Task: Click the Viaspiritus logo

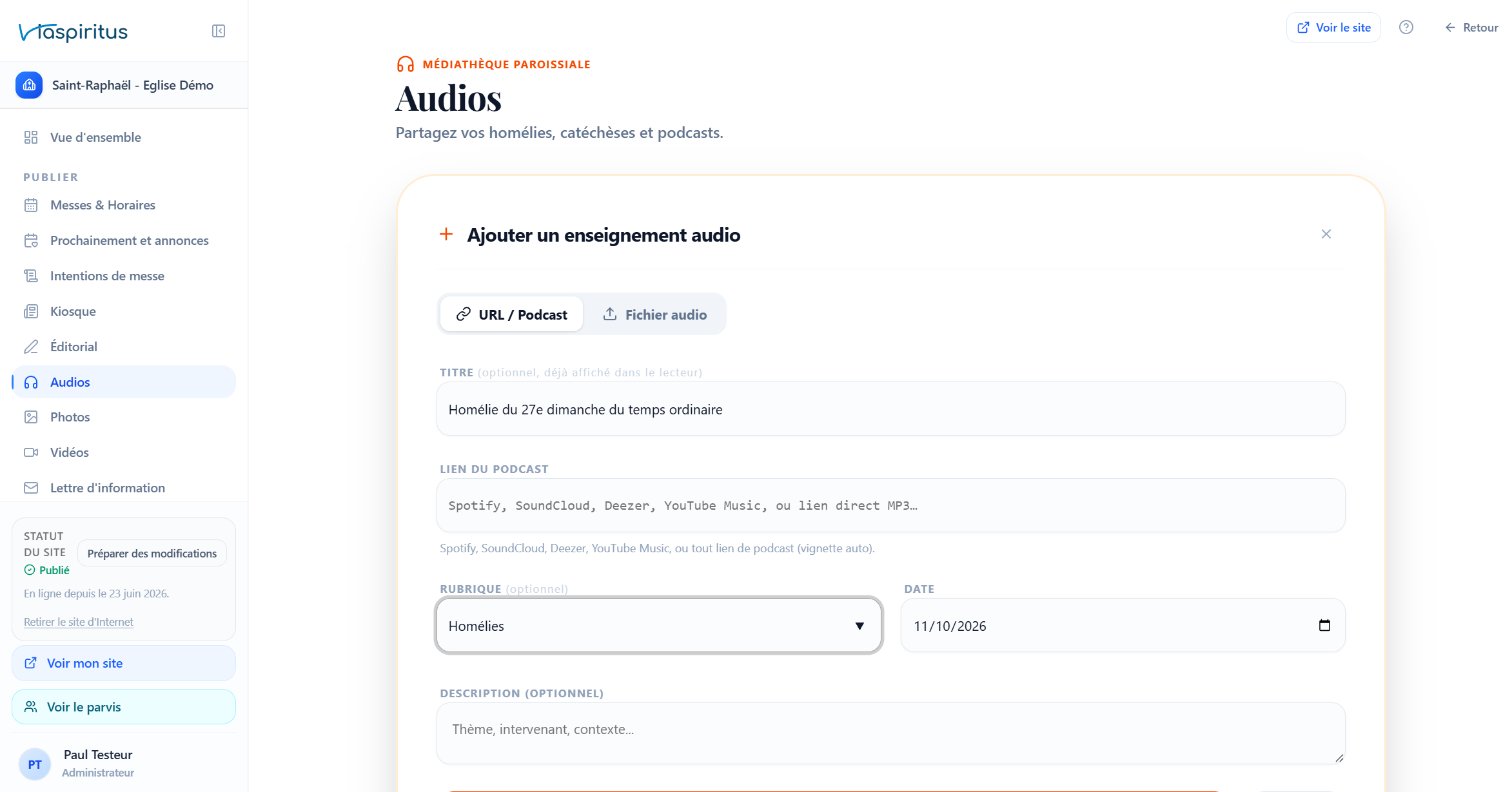Action: point(73,32)
